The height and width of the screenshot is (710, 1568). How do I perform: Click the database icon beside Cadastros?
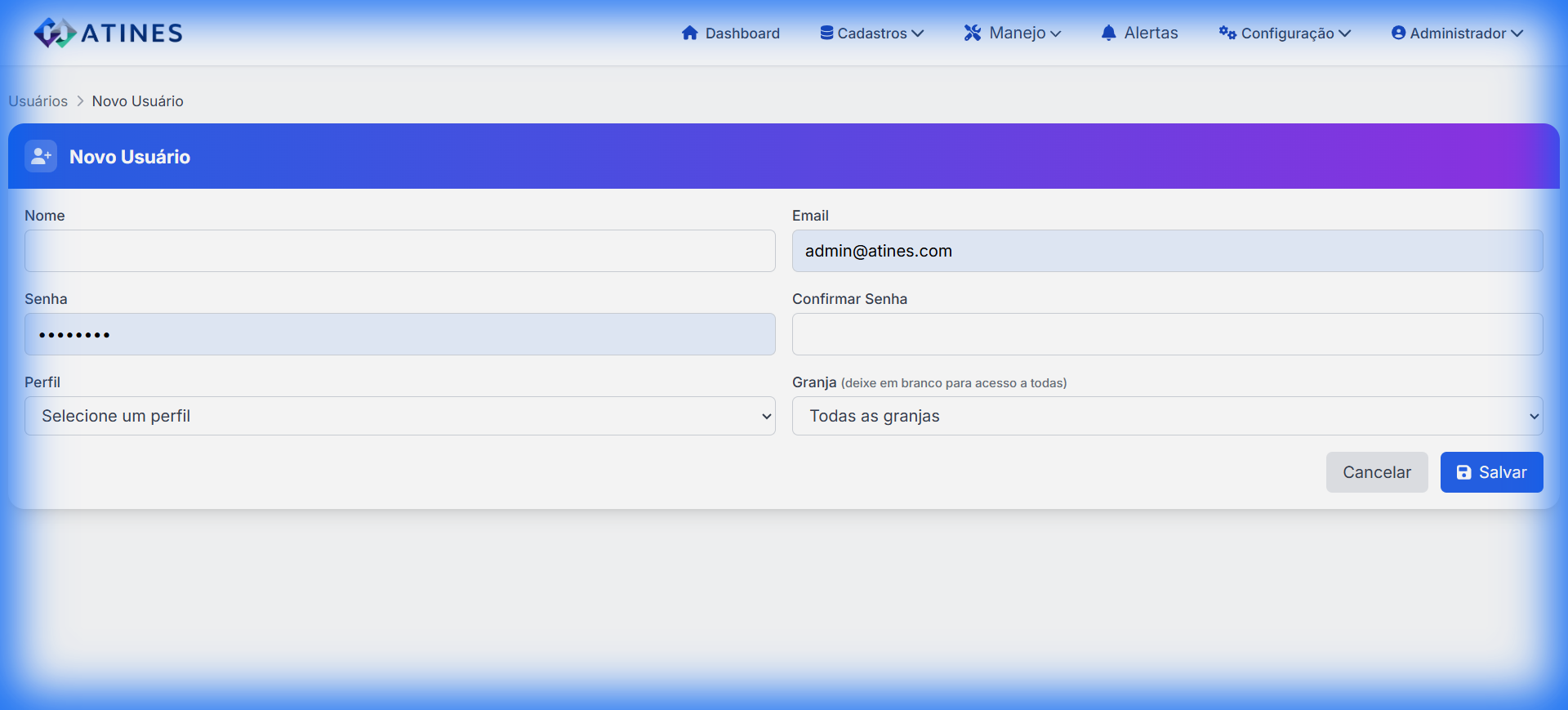pos(826,33)
